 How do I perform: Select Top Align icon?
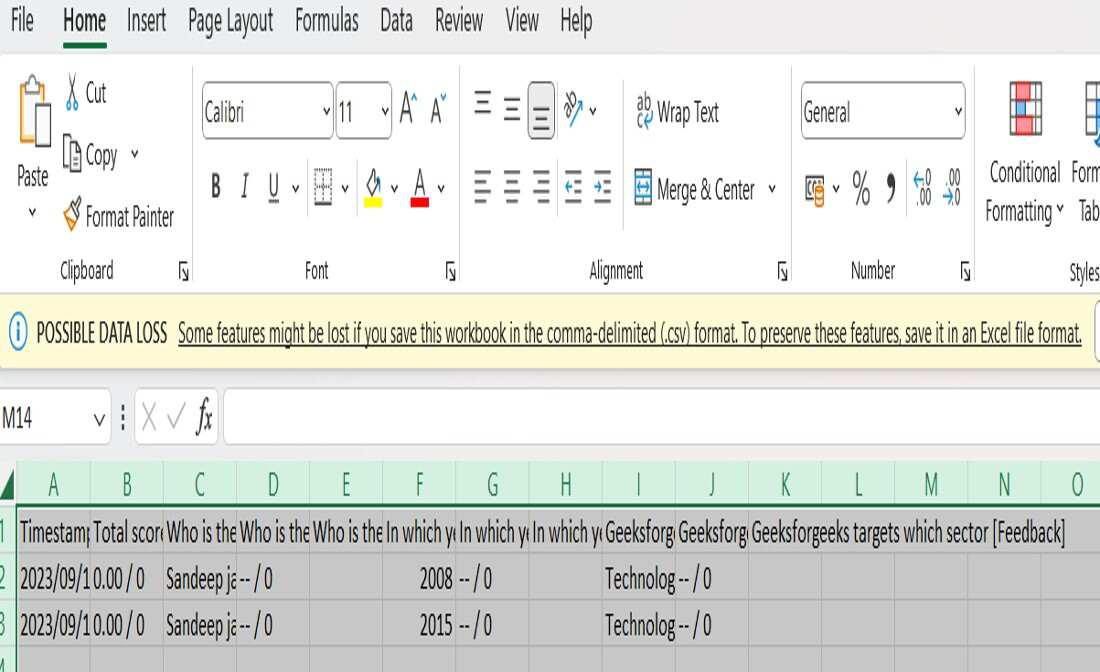click(x=483, y=105)
